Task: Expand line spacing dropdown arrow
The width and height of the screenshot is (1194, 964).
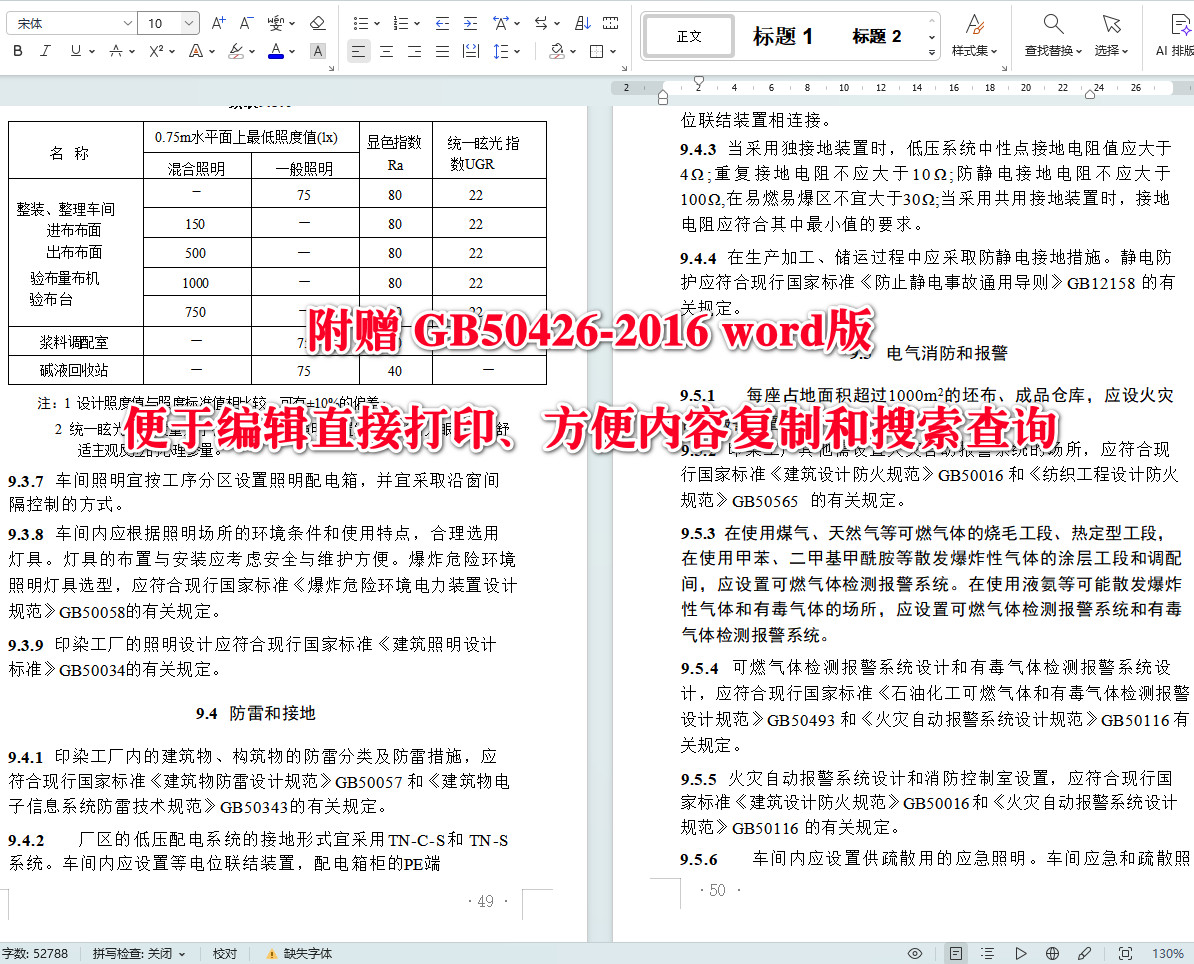Action: tap(517, 51)
